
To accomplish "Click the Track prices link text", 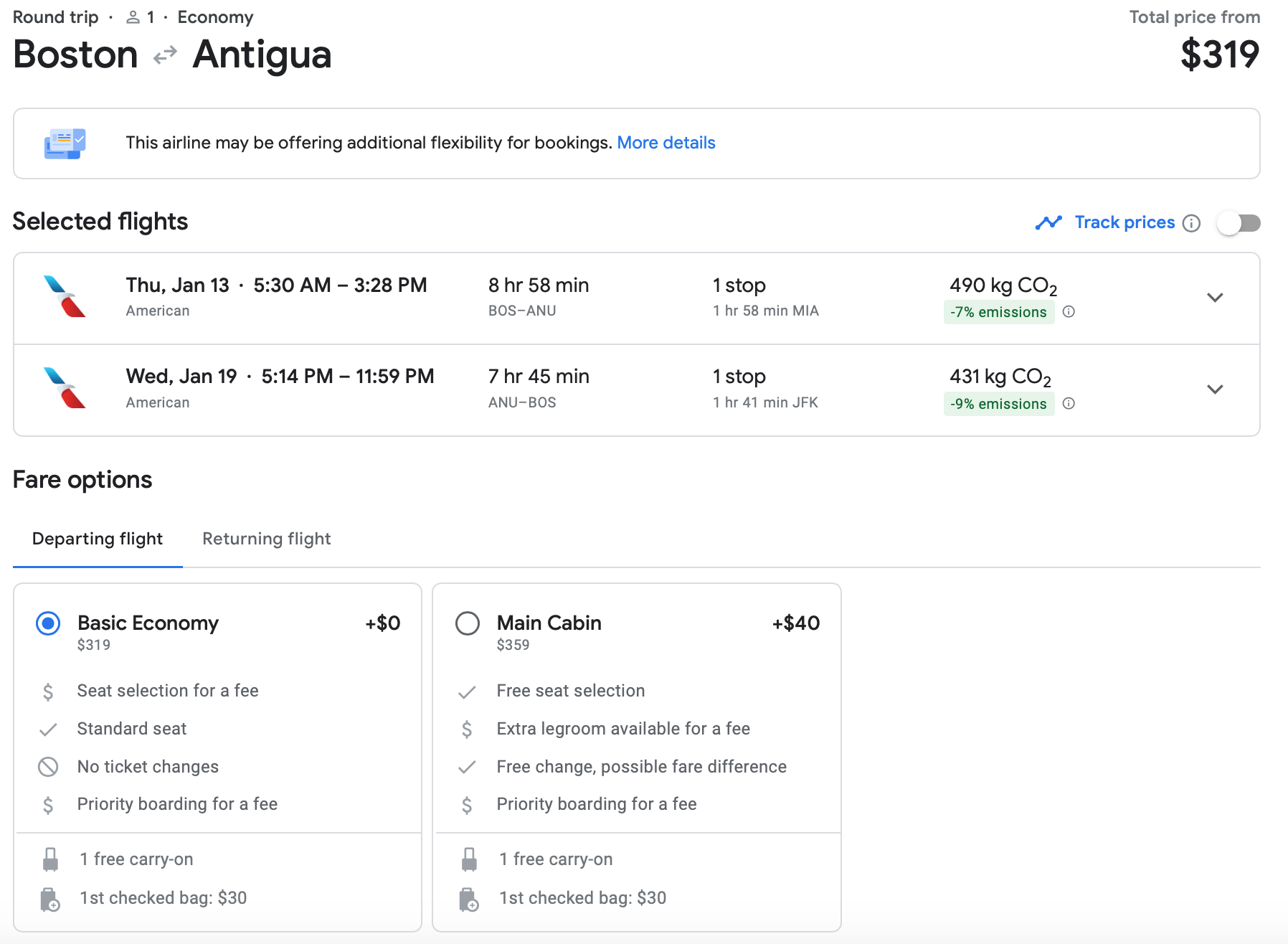I will point(1124,222).
